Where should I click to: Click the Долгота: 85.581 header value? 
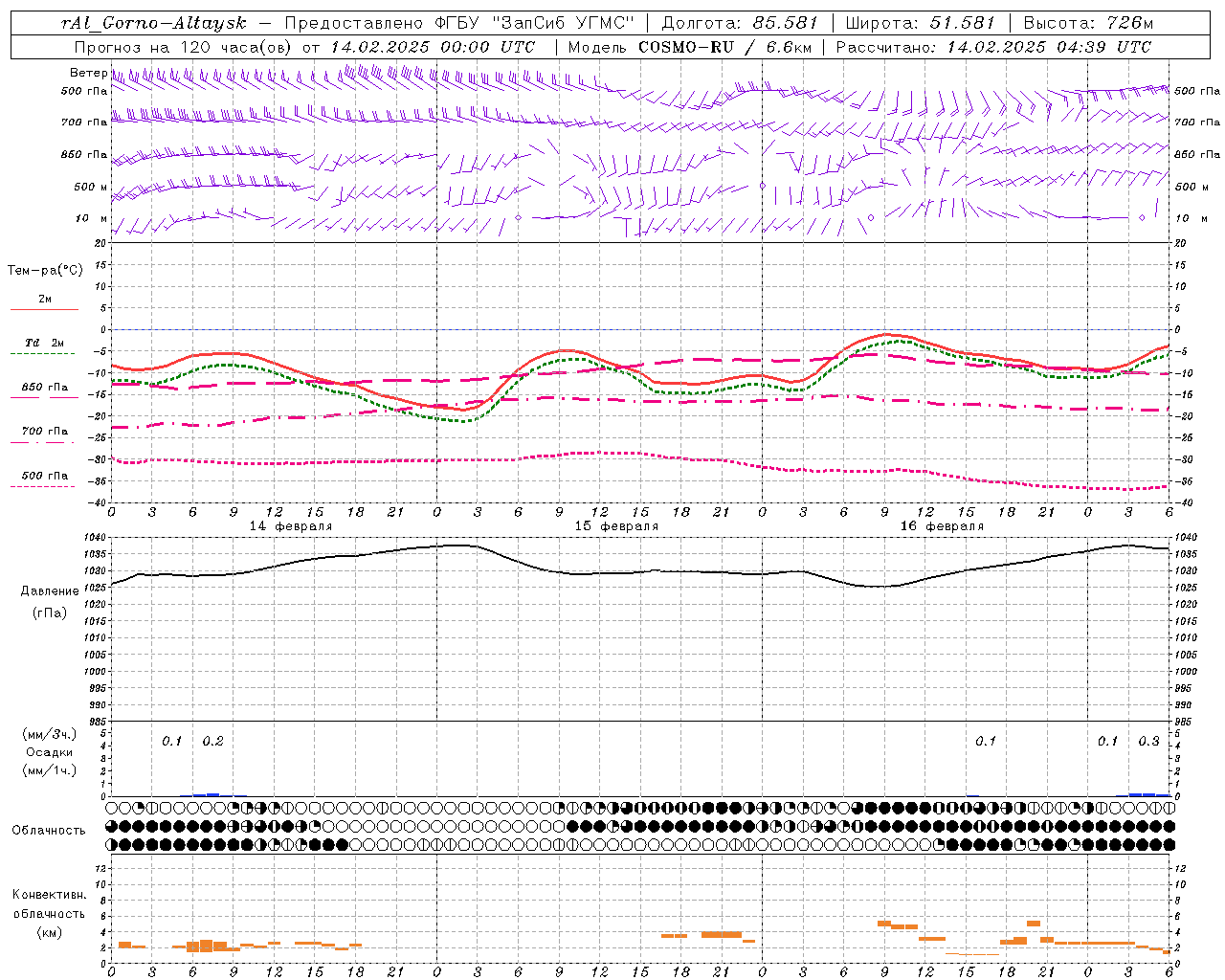[x=741, y=23]
